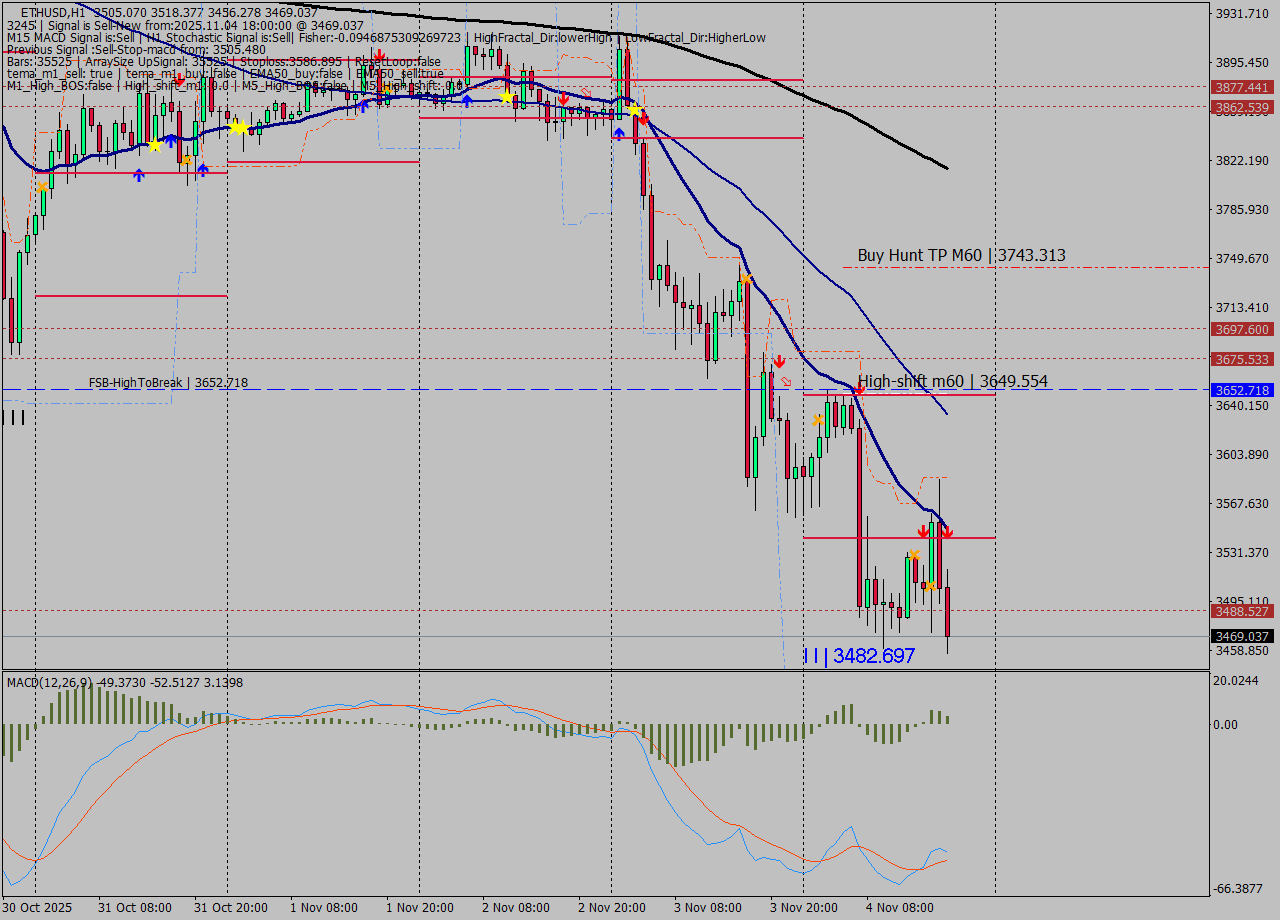Select the small hollow red arrow marker
Viewport: 1280px width, 920px height.
point(786,381)
